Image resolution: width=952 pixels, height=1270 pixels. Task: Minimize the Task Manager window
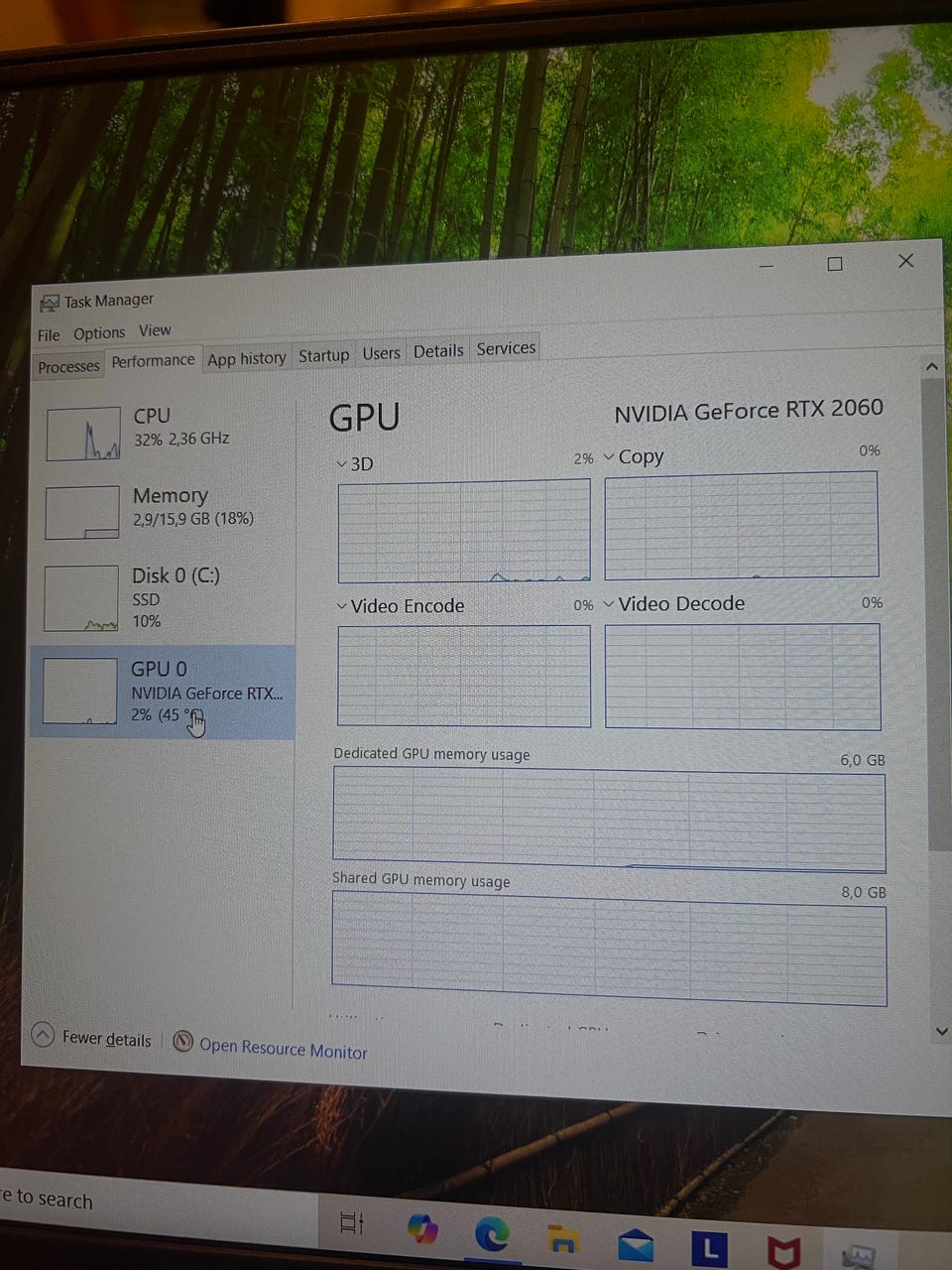[x=767, y=266]
